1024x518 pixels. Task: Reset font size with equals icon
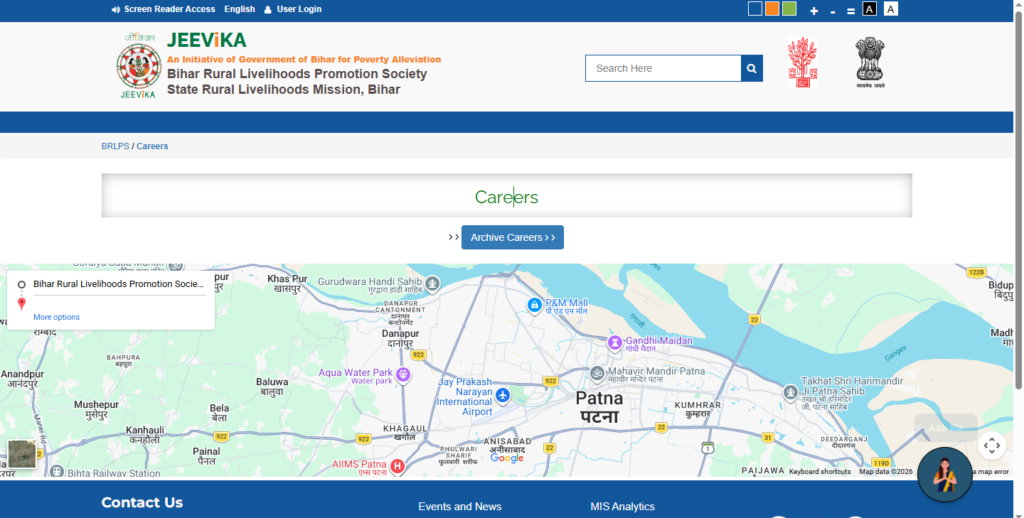[x=850, y=11]
